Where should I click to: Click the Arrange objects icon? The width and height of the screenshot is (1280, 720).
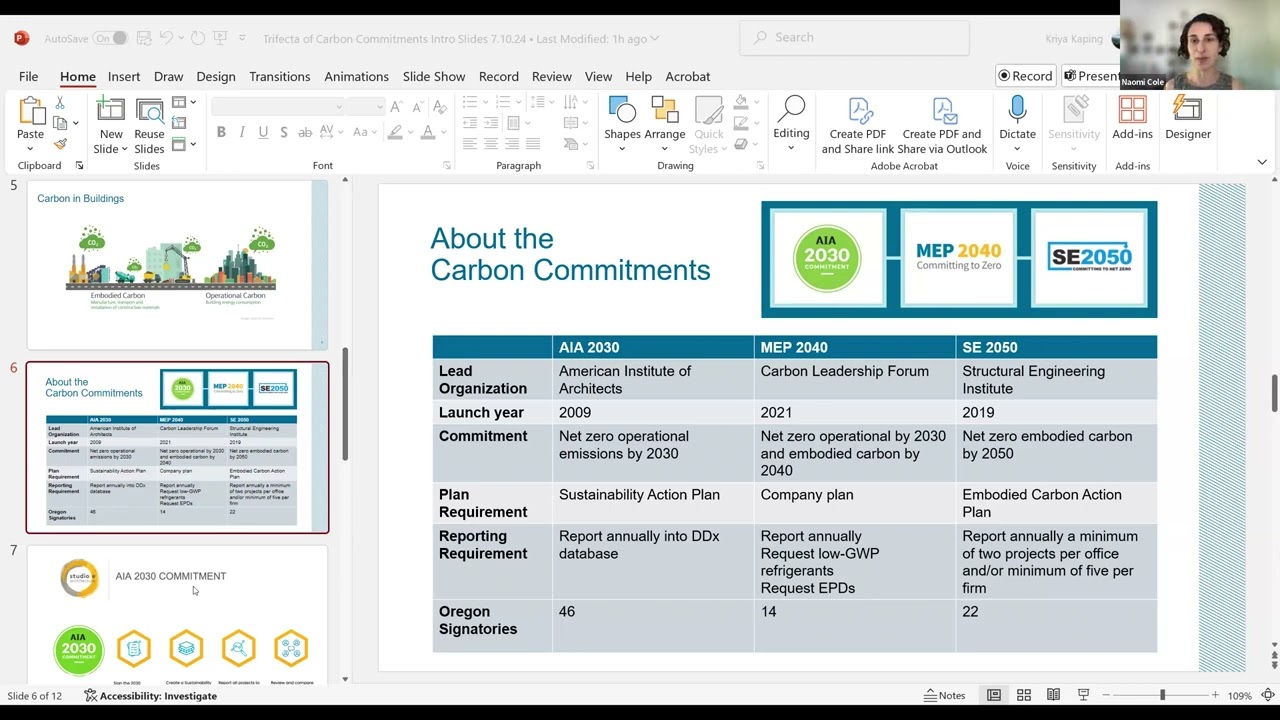coord(664,110)
